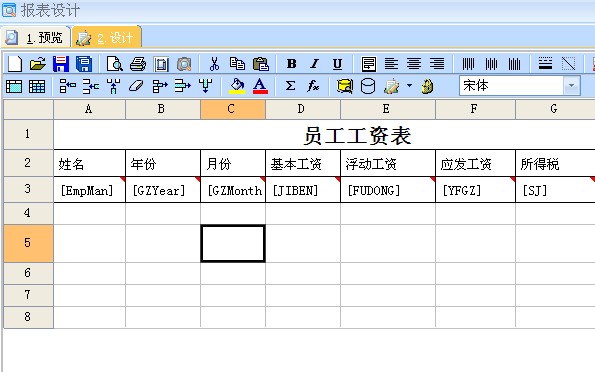Select column A header
Screen dimensions: 595x372
tap(89, 109)
